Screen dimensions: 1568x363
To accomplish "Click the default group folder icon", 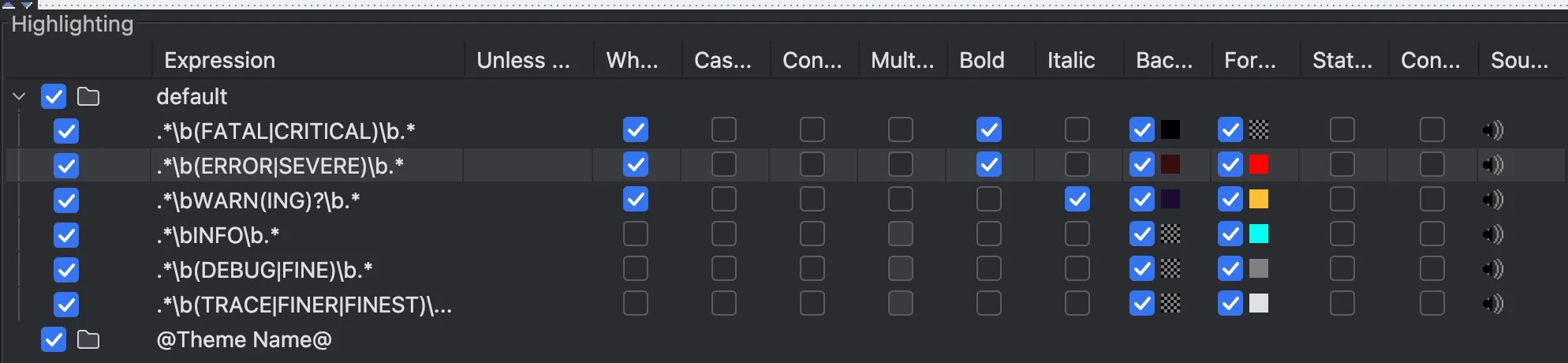I will click(x=88, y=97).
